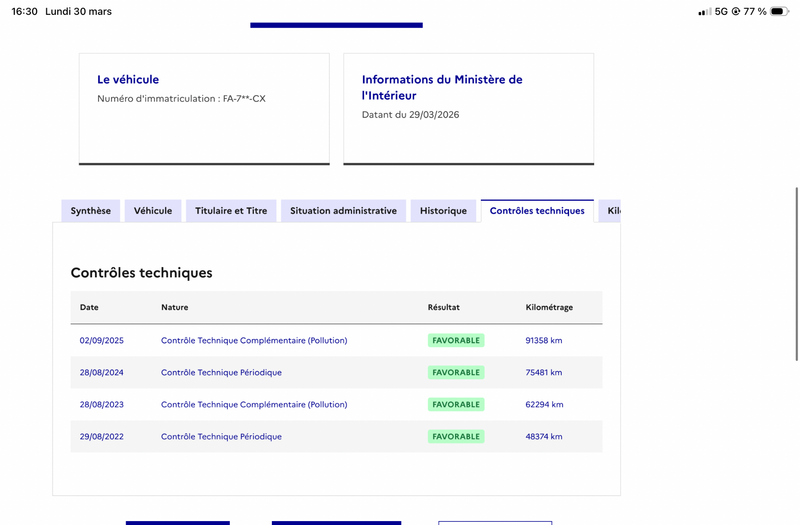Select the Contrôles techniques tab
The image size is (800, 525).
[x=537, y=211]
